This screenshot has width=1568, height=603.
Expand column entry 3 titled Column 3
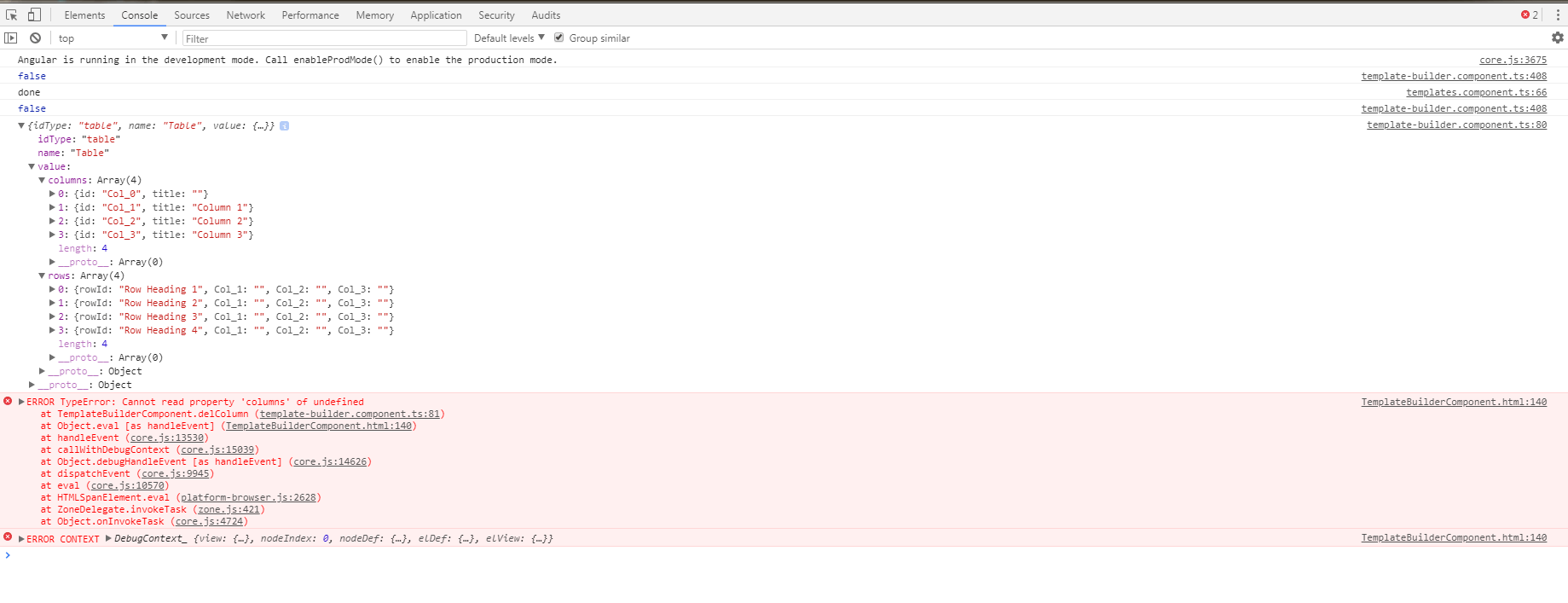pos(52,235)
